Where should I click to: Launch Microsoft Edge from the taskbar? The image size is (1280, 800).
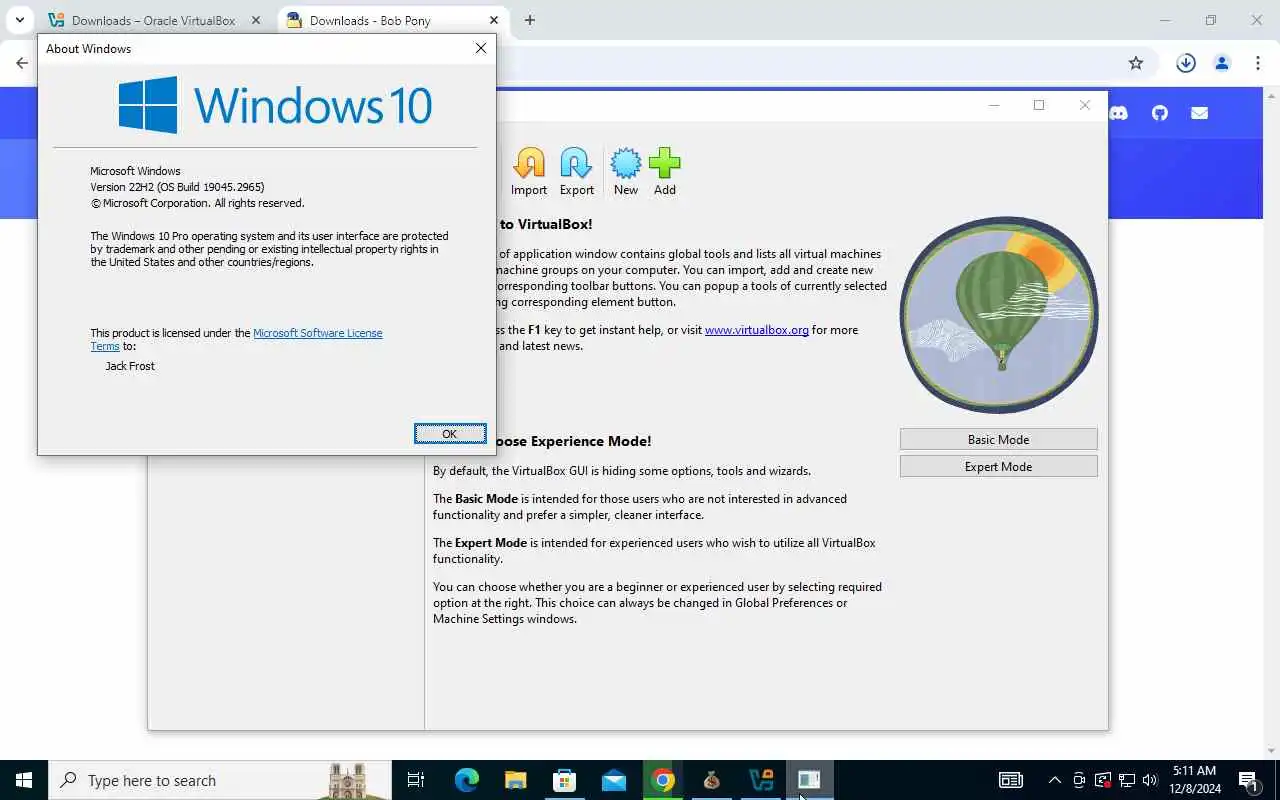(x=467, y=780)
